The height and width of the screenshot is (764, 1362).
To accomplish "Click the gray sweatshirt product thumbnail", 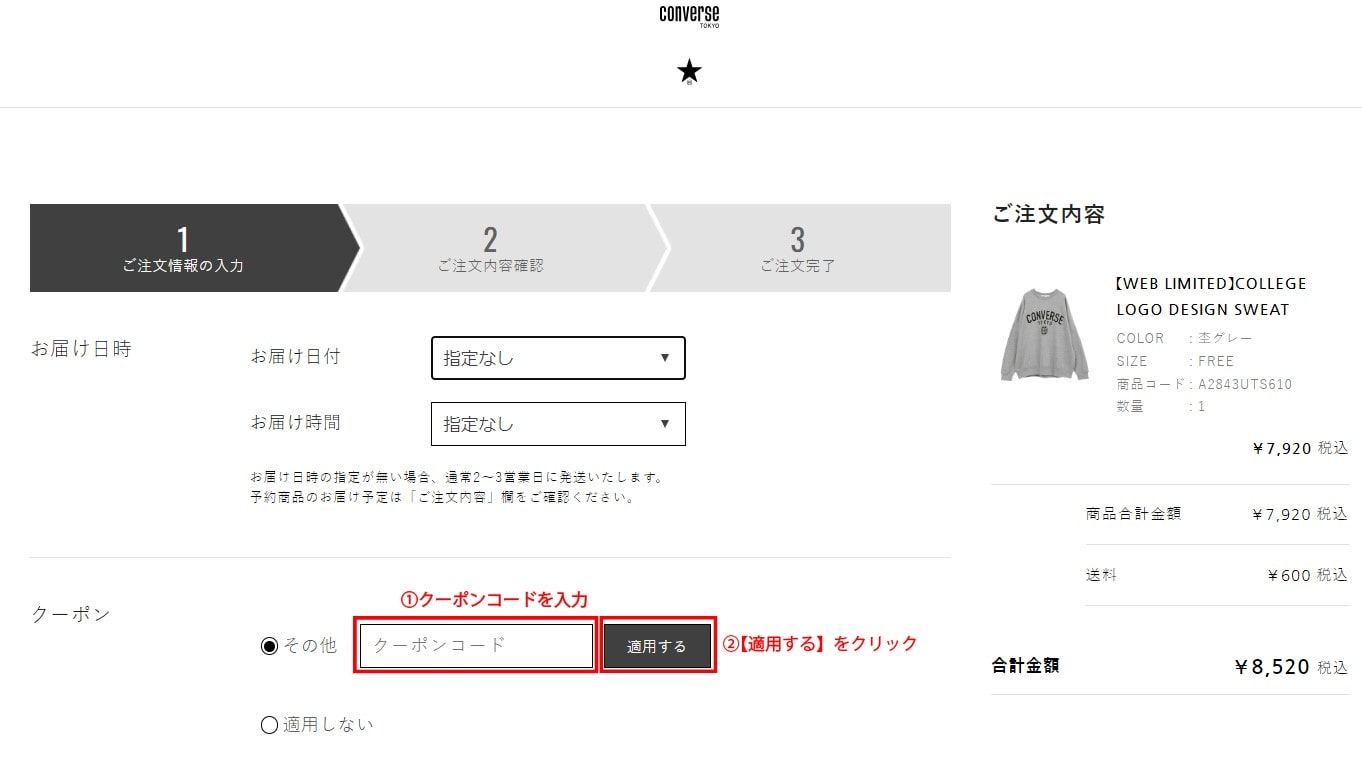I will pyautogui.click(x=1044, y=334).
